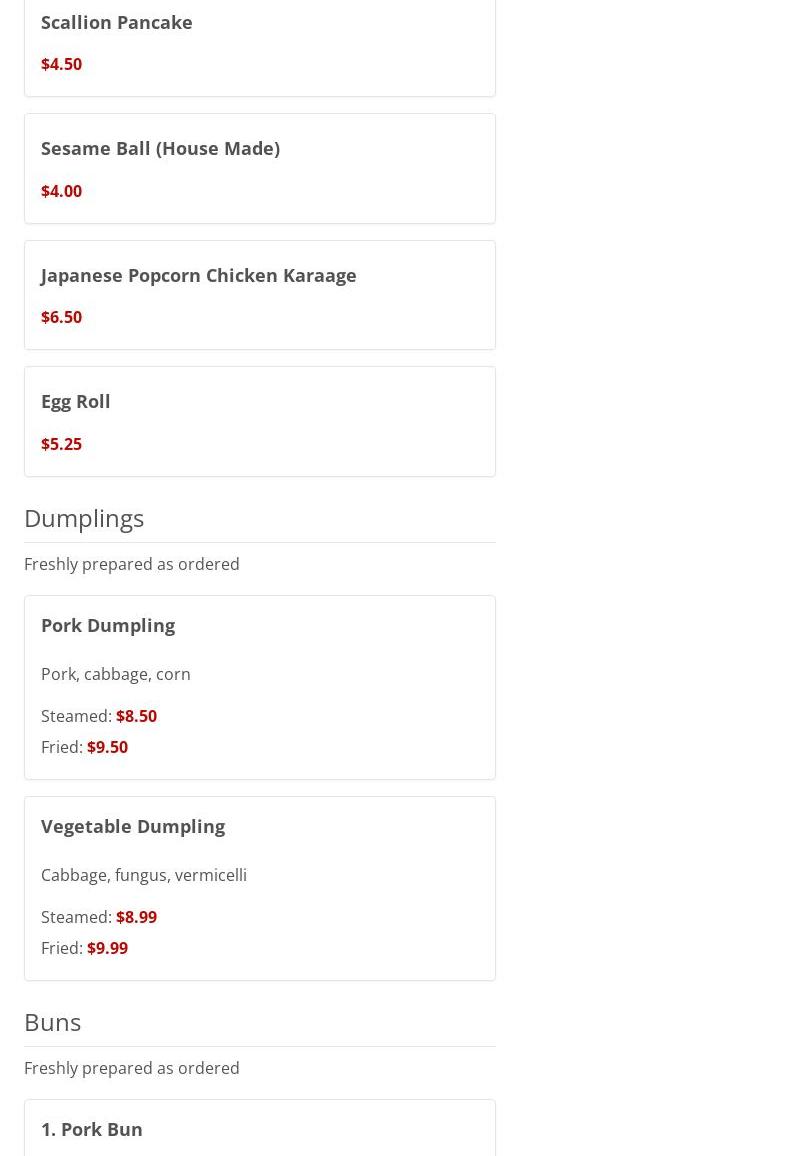Select Sesame Ball (House Made) item
The image size is (785, 1156).
point(160,148)
